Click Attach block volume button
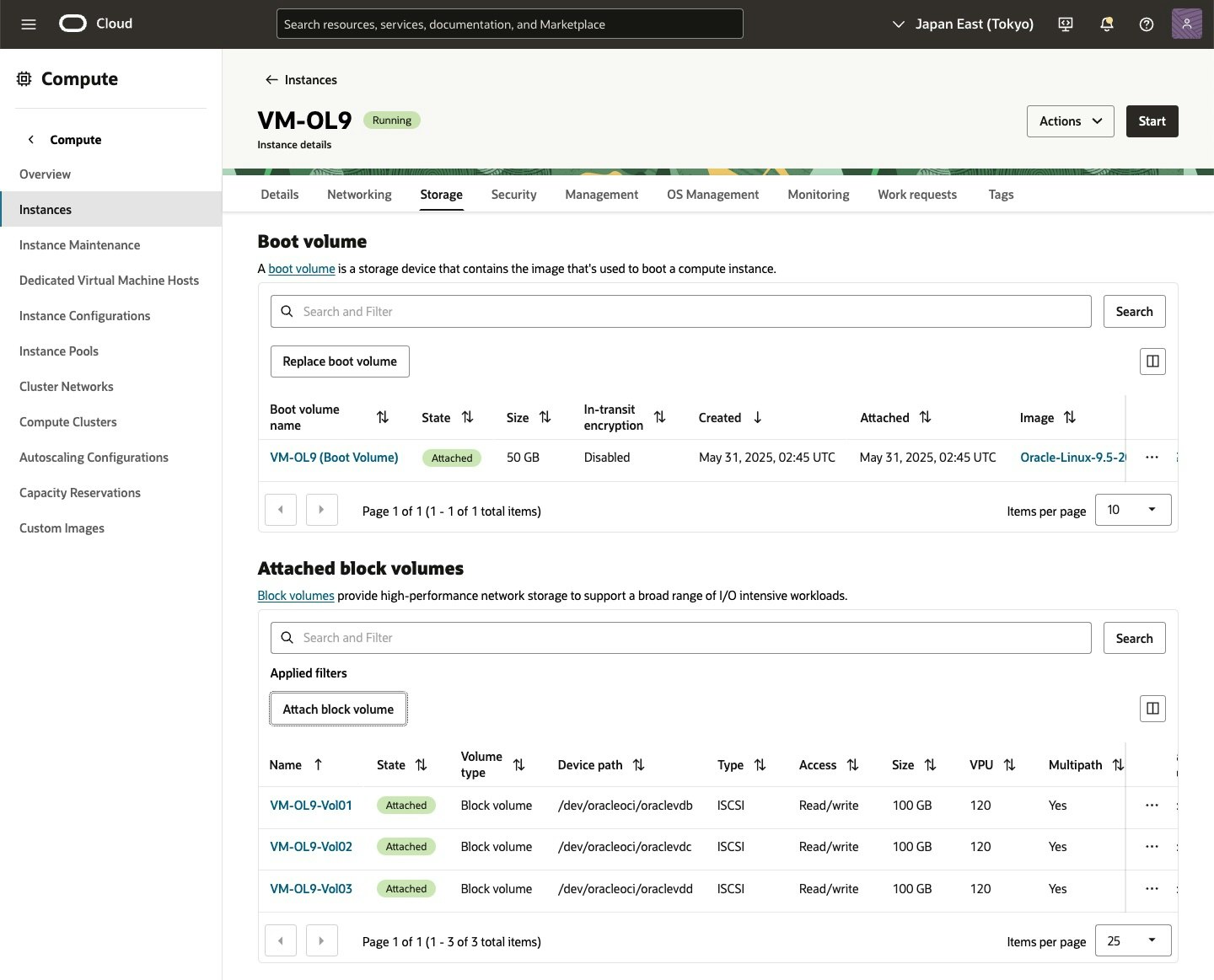Viewport: 1214px width, 980px height. coord(338,710)
